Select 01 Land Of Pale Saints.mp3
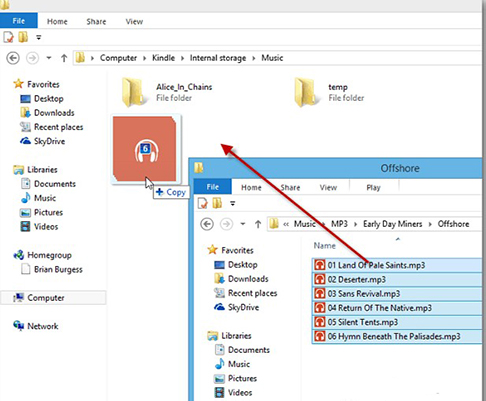Viewport: 486px width, 401px height. [x=397, y=265]
